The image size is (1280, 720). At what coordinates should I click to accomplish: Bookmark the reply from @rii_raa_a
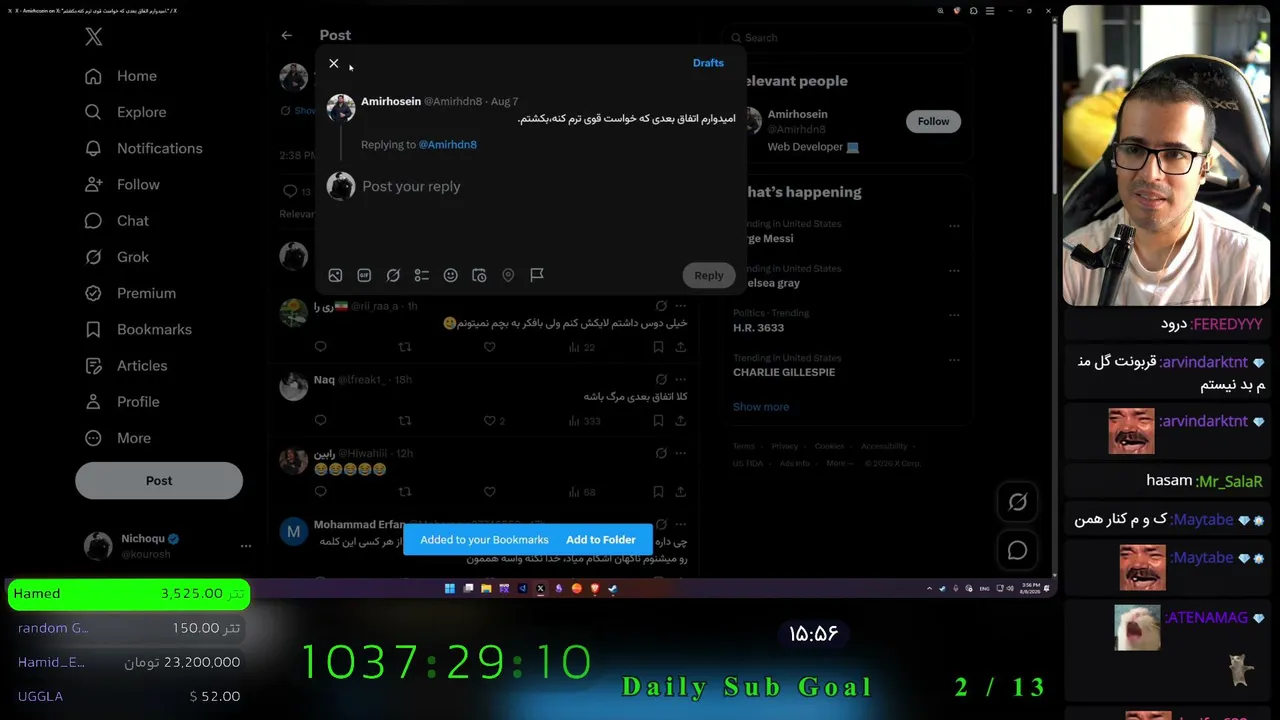point(658,347)
